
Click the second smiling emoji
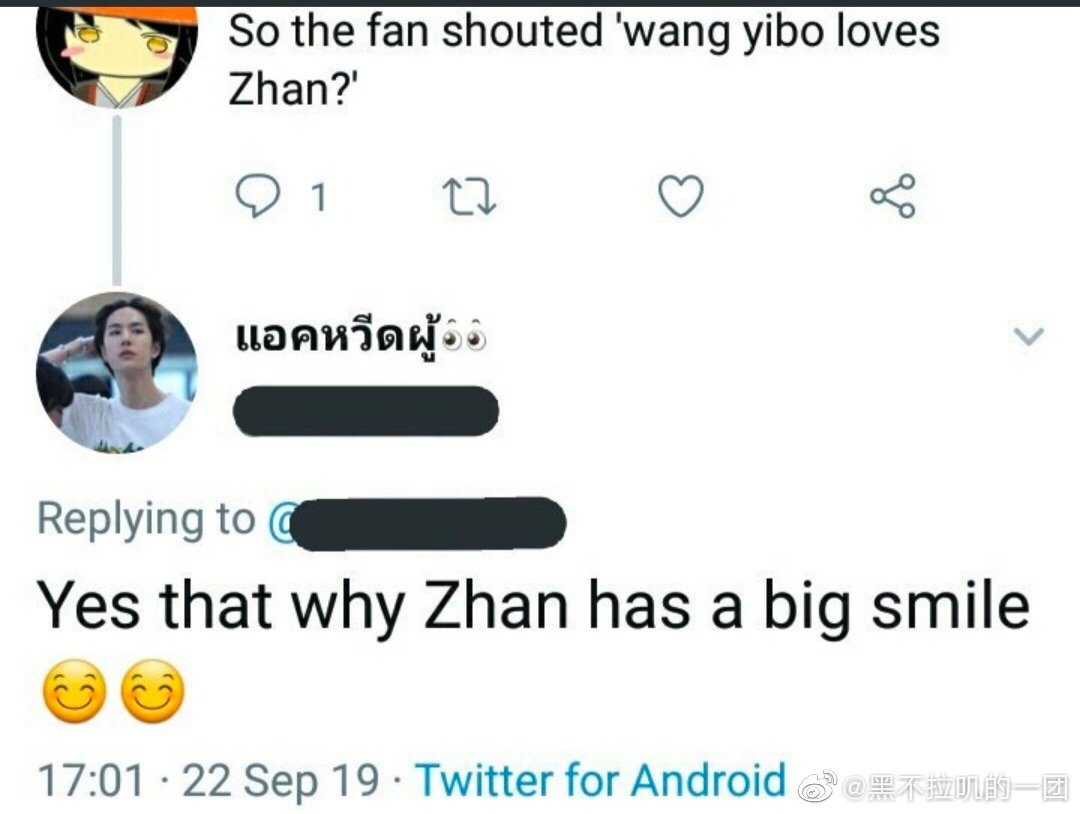[x=153, y=691]
